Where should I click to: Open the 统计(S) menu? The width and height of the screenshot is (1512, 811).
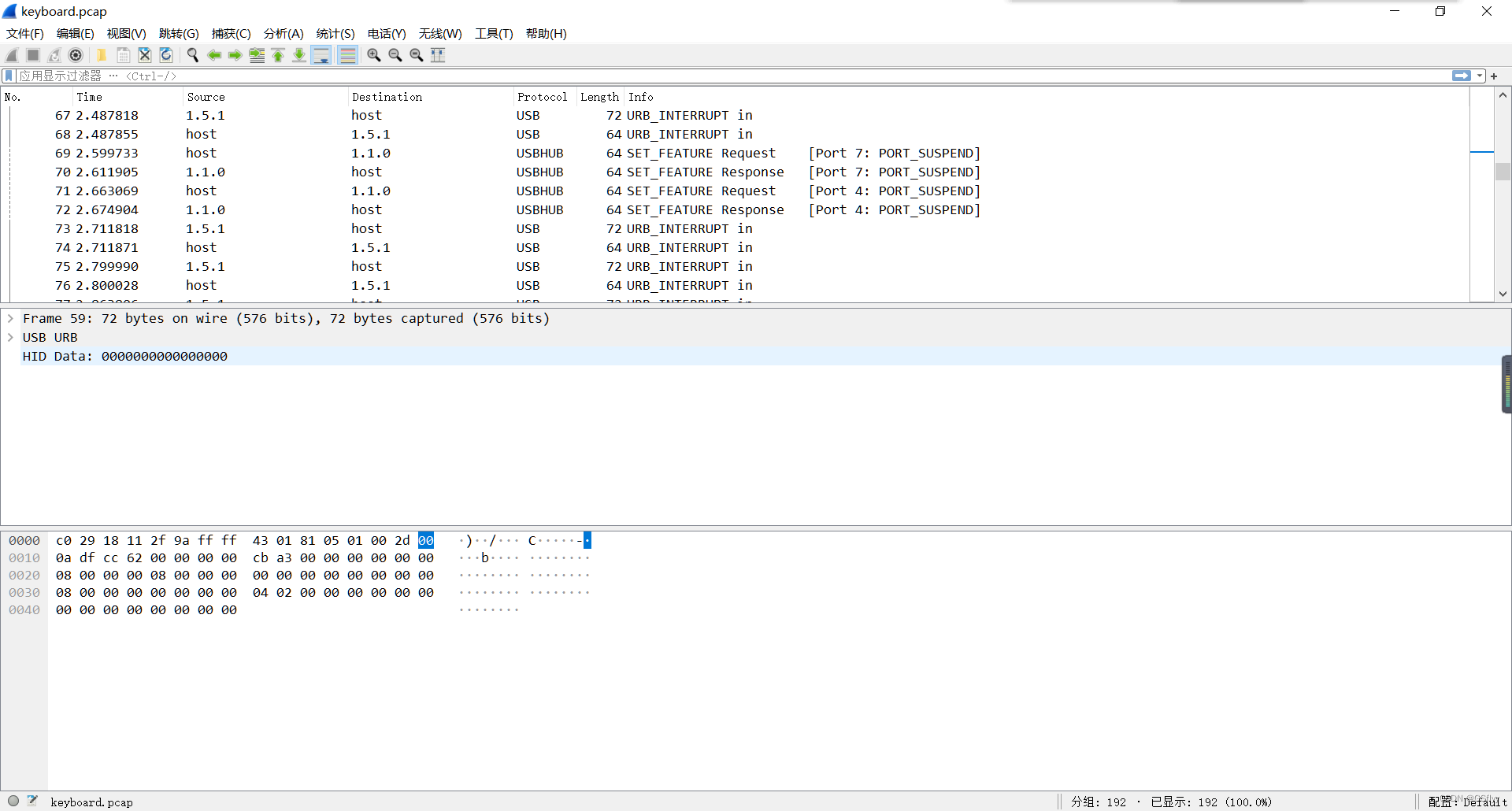(335, 34)
